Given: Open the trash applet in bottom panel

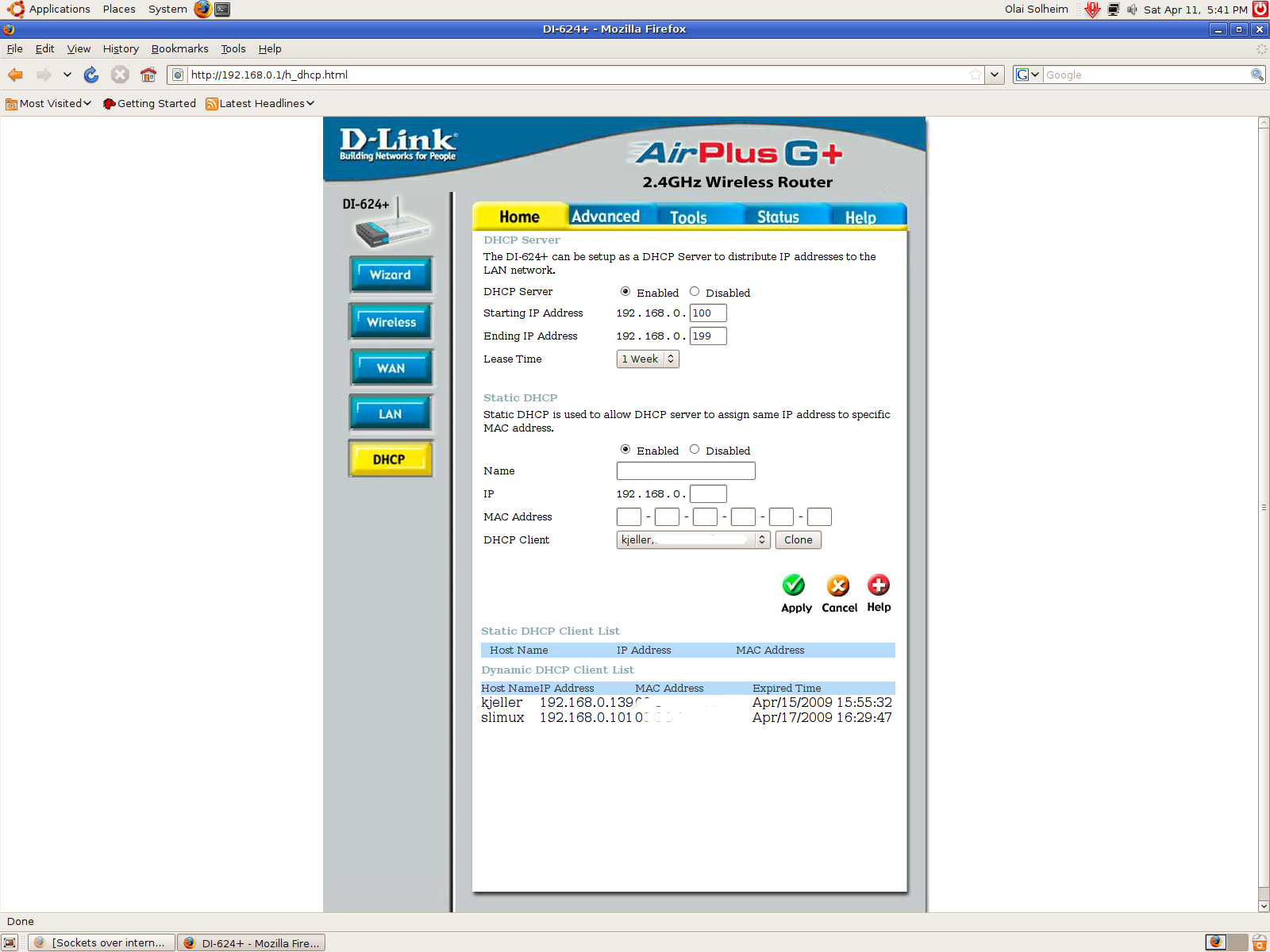Looking at the screenshot, I should click(x=1260, y=942).
